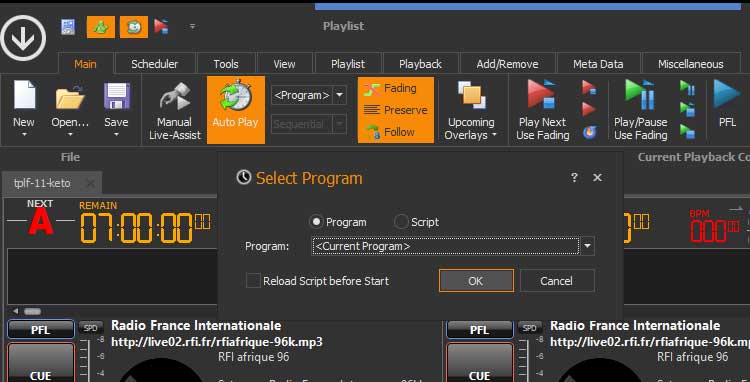Screen dimensions: 750x382
Task: Click the <Current Program> input field
Action: [x=445, y=246]
